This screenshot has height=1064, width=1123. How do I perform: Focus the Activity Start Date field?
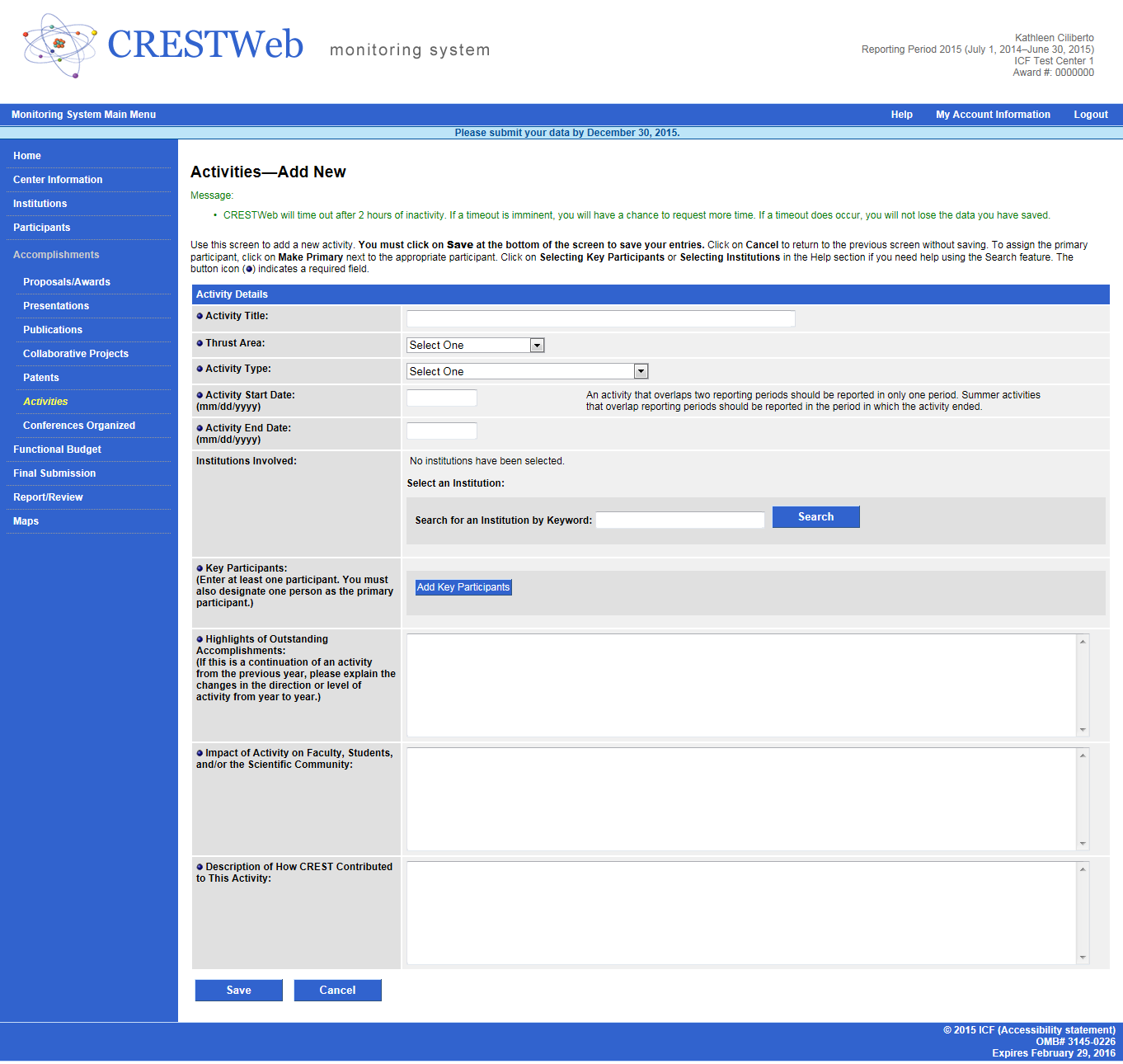point(442,398)
